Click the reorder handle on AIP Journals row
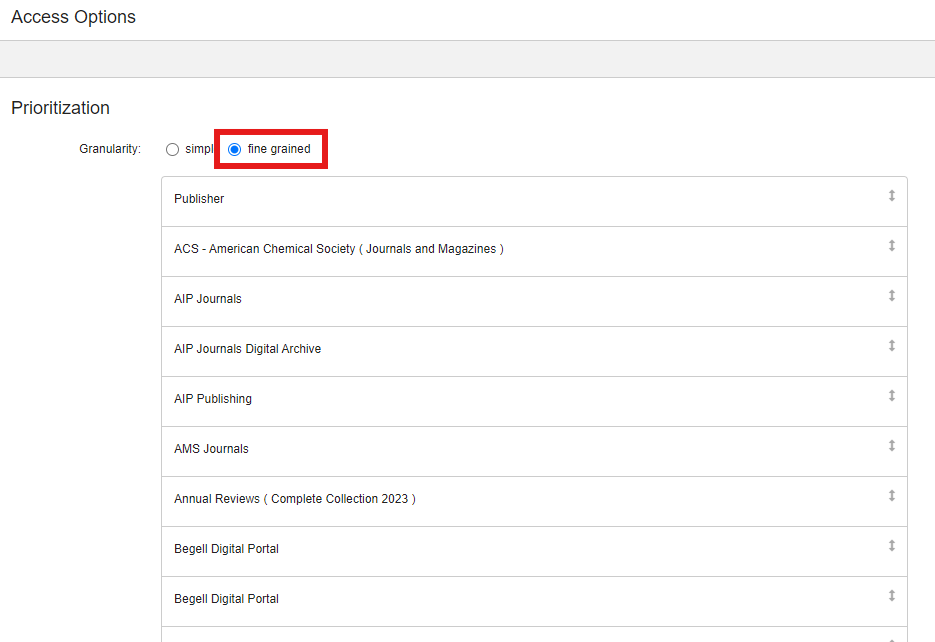 click(891, 296)
